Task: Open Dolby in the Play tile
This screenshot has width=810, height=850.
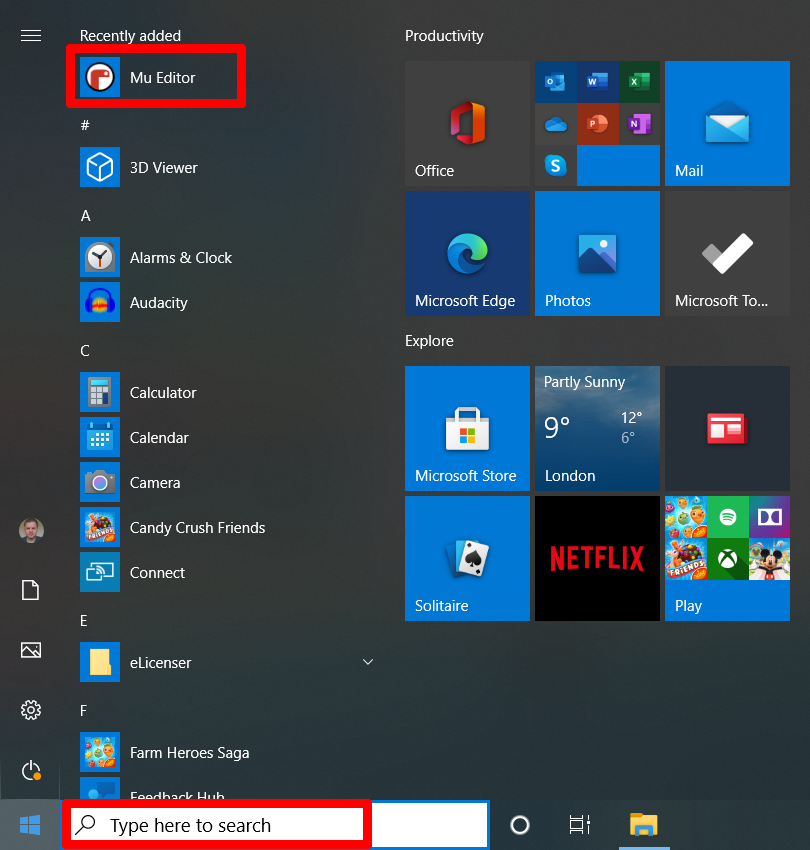Action: (769, 517)
